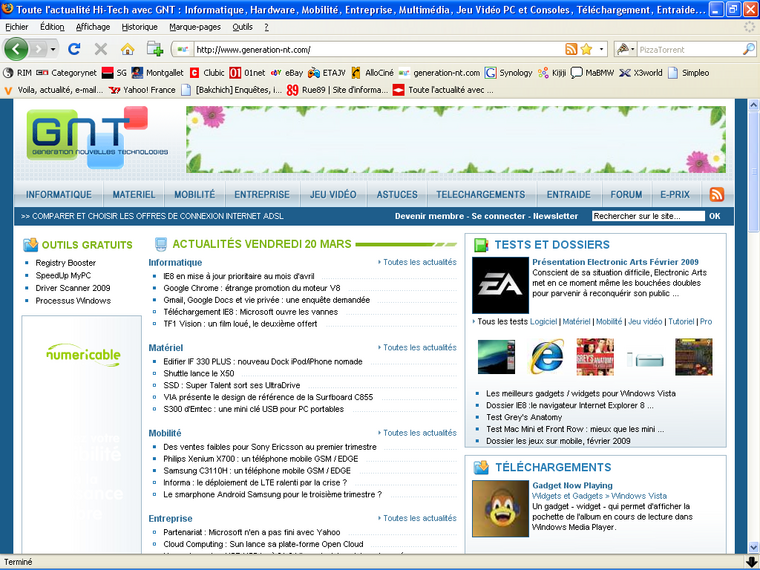This screenshot has height=570, width=760.
Task: Click the orange RSS icon in site navigation
Action: click(x=716, y=194)
